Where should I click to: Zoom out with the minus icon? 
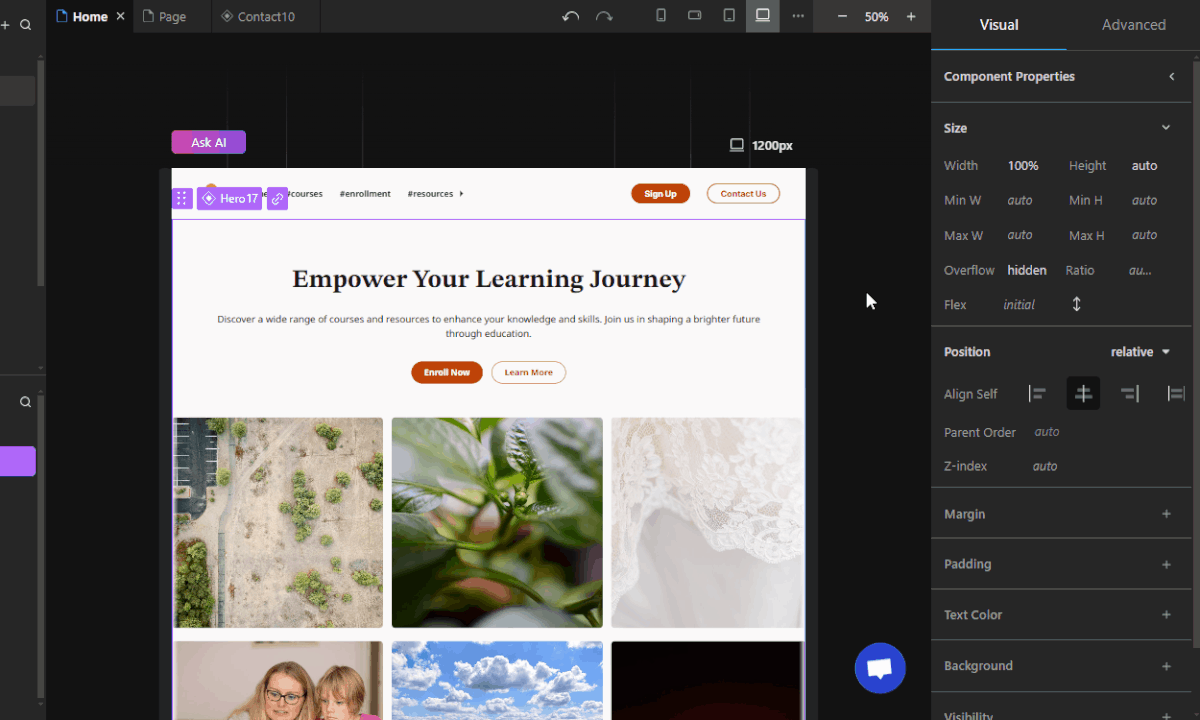(x=842, y=17)
